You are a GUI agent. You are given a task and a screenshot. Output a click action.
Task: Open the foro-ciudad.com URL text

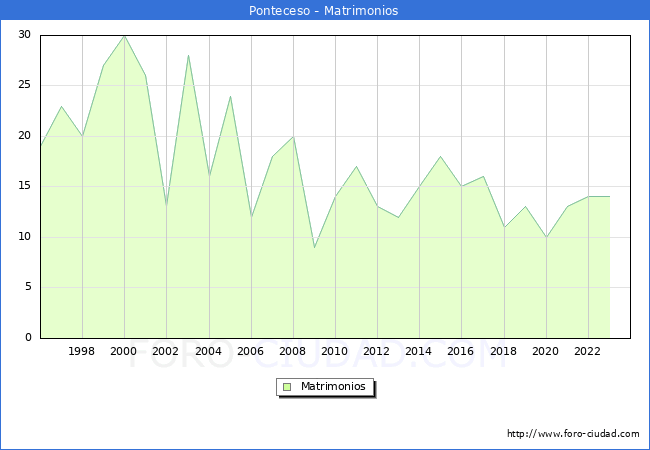tap(573, 434)
